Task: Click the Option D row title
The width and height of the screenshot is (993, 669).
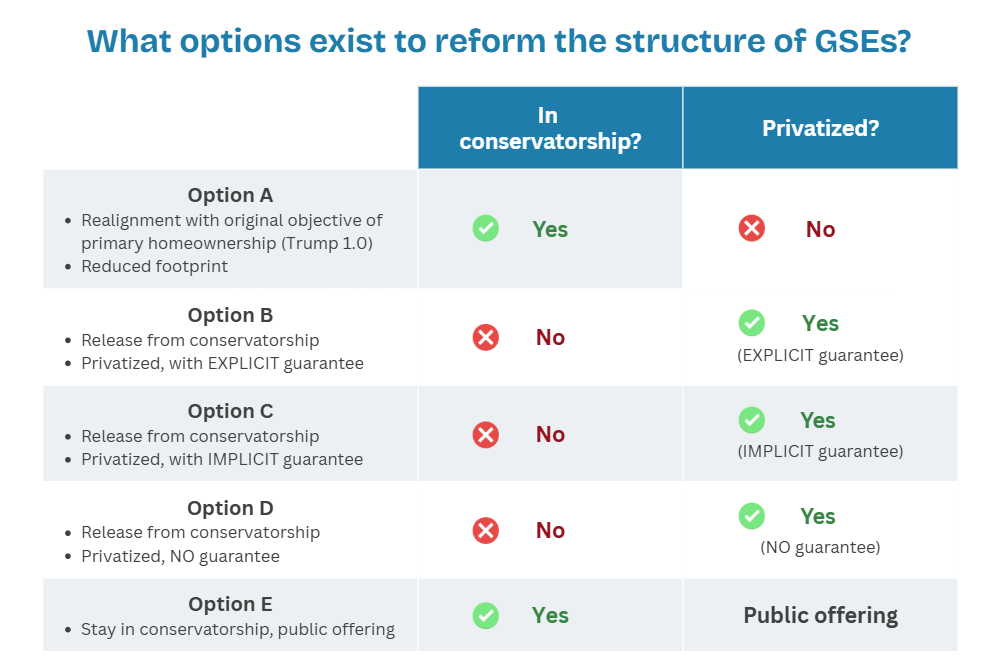Action: (231, 508)
